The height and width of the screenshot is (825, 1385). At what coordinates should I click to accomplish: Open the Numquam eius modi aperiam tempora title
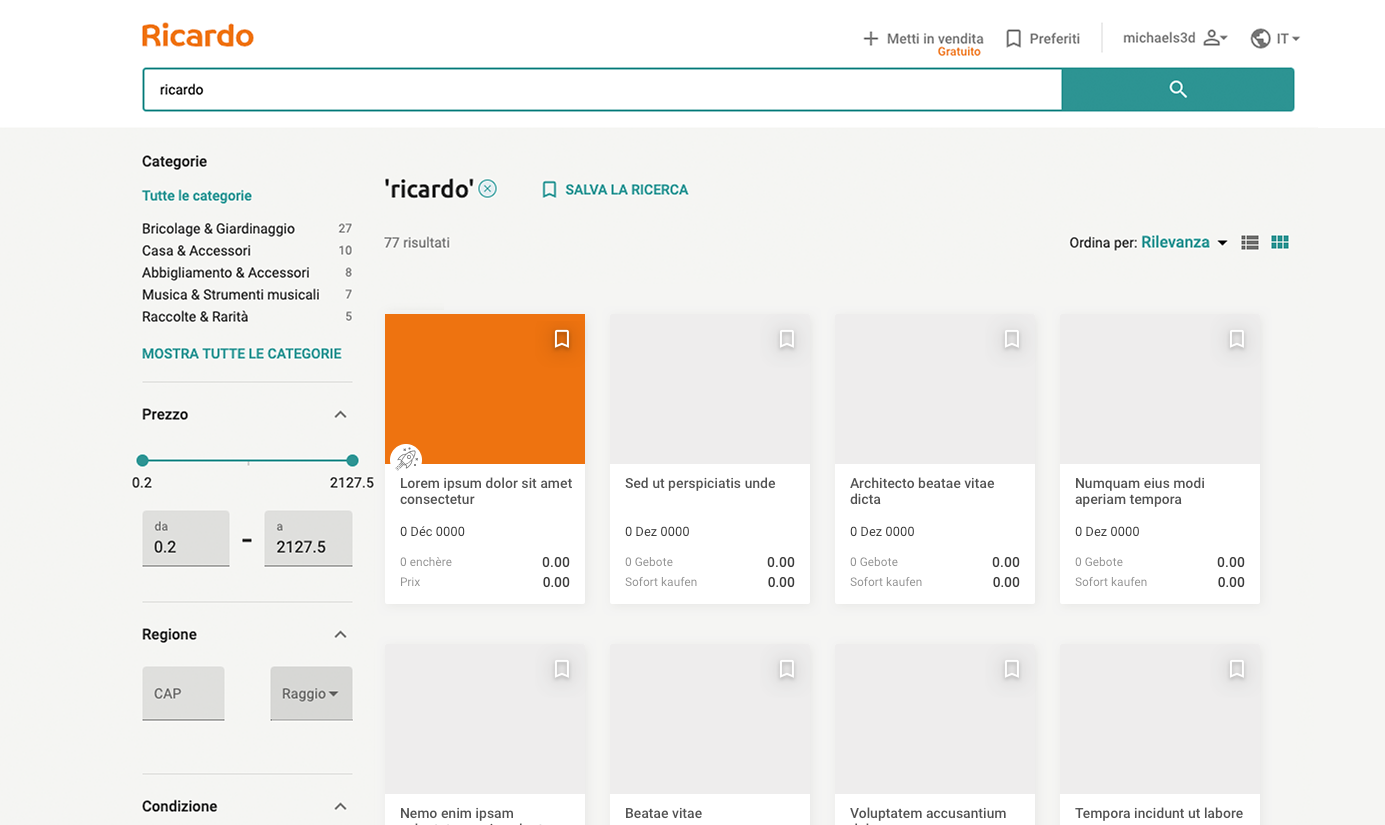click(x=1140, y=491)
